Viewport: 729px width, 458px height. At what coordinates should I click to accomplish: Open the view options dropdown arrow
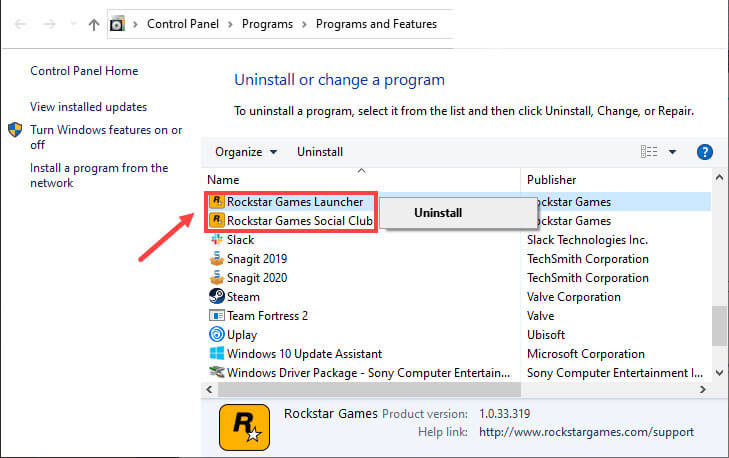672,152
